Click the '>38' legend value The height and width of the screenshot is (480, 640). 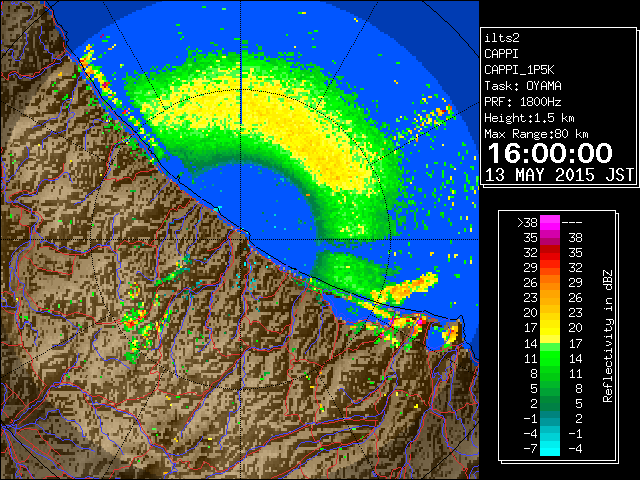tap(527, 223)
